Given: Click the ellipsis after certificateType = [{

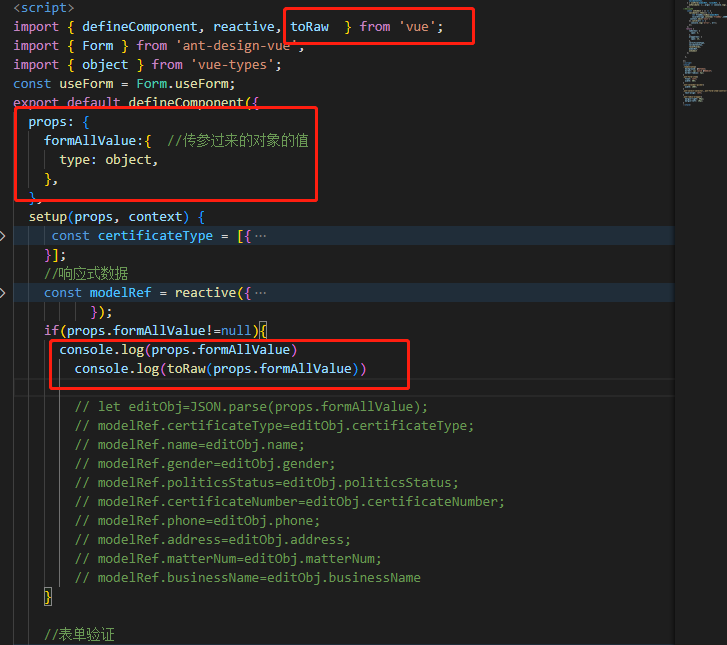Looking at the screenshot, I should click(x=261, y=236).
